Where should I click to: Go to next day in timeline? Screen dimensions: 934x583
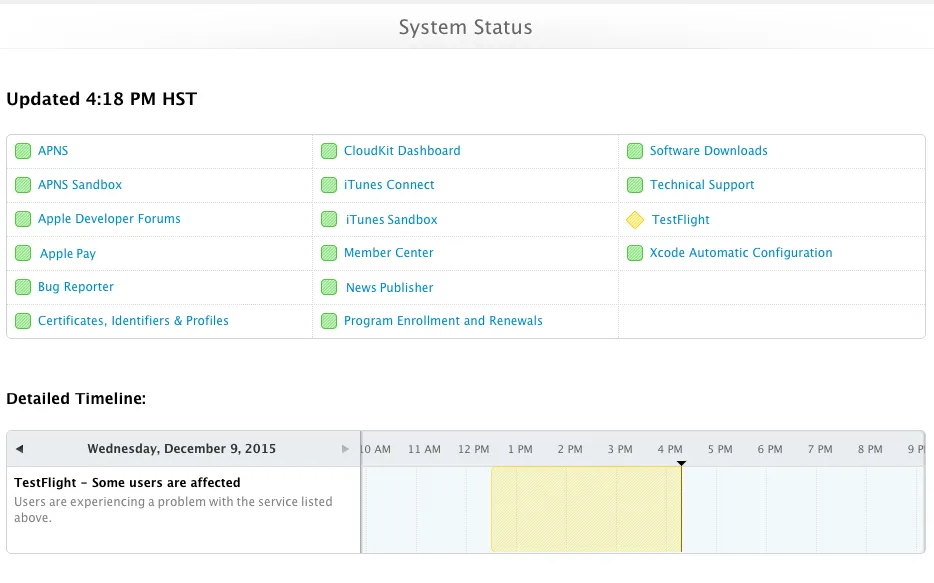click(x=346, y=449)
